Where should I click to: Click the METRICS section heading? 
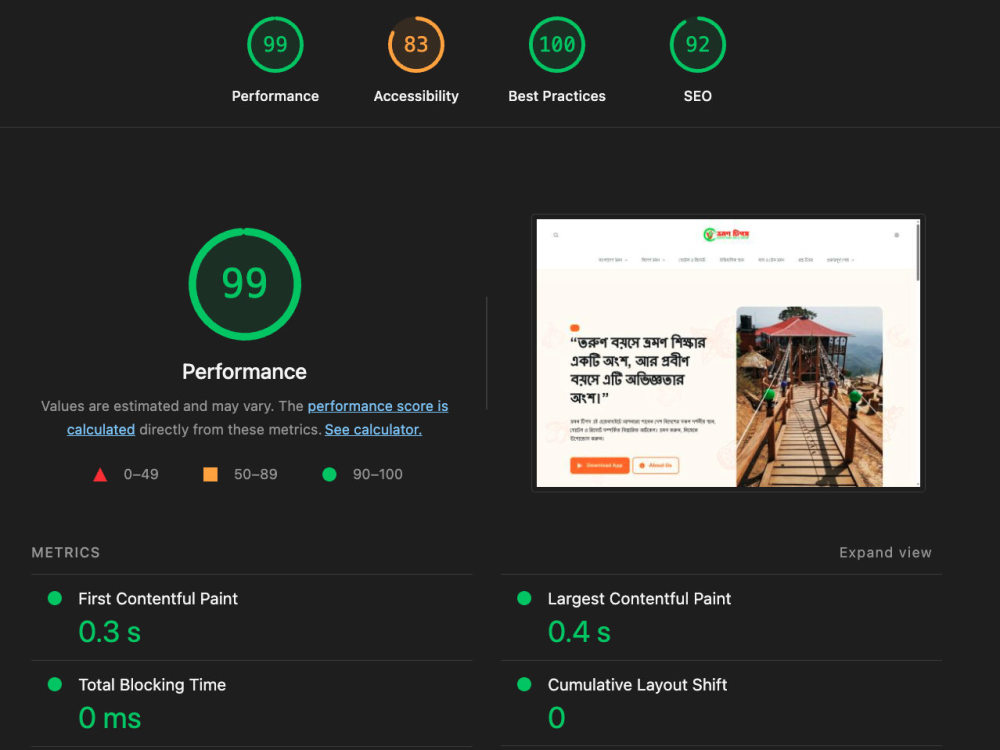coord(66,552)
